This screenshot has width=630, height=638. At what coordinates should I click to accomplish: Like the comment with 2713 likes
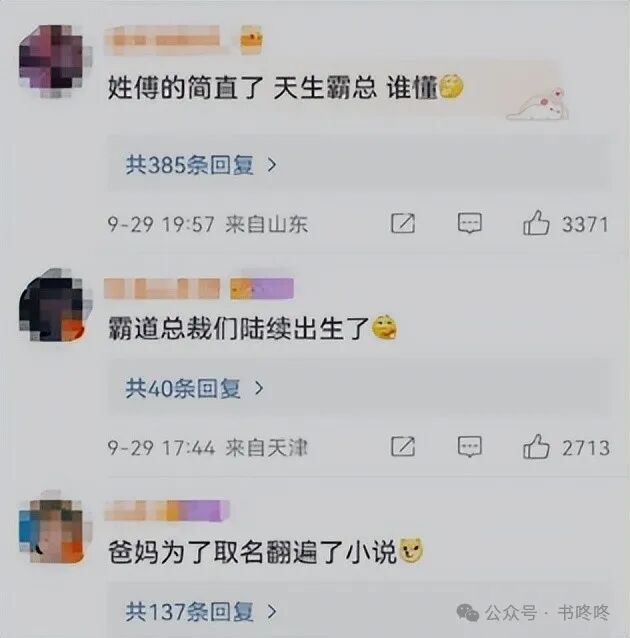click(x=536, y=446)
